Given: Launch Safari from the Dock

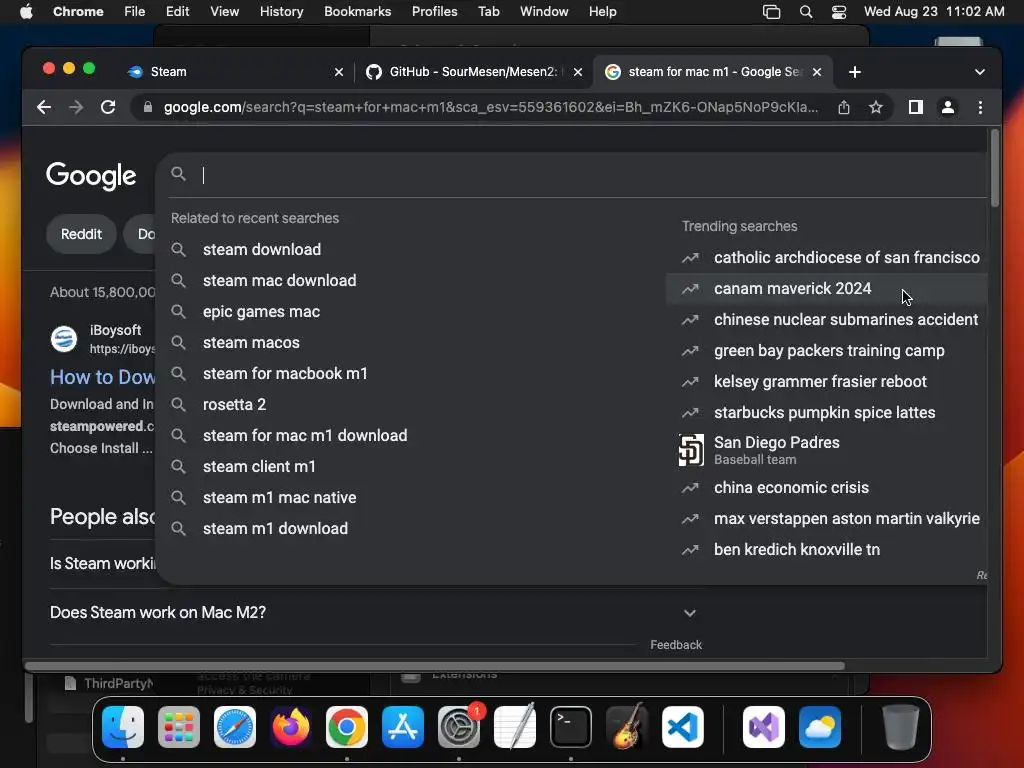Looking at the screenshot, I should click(235, 727).
